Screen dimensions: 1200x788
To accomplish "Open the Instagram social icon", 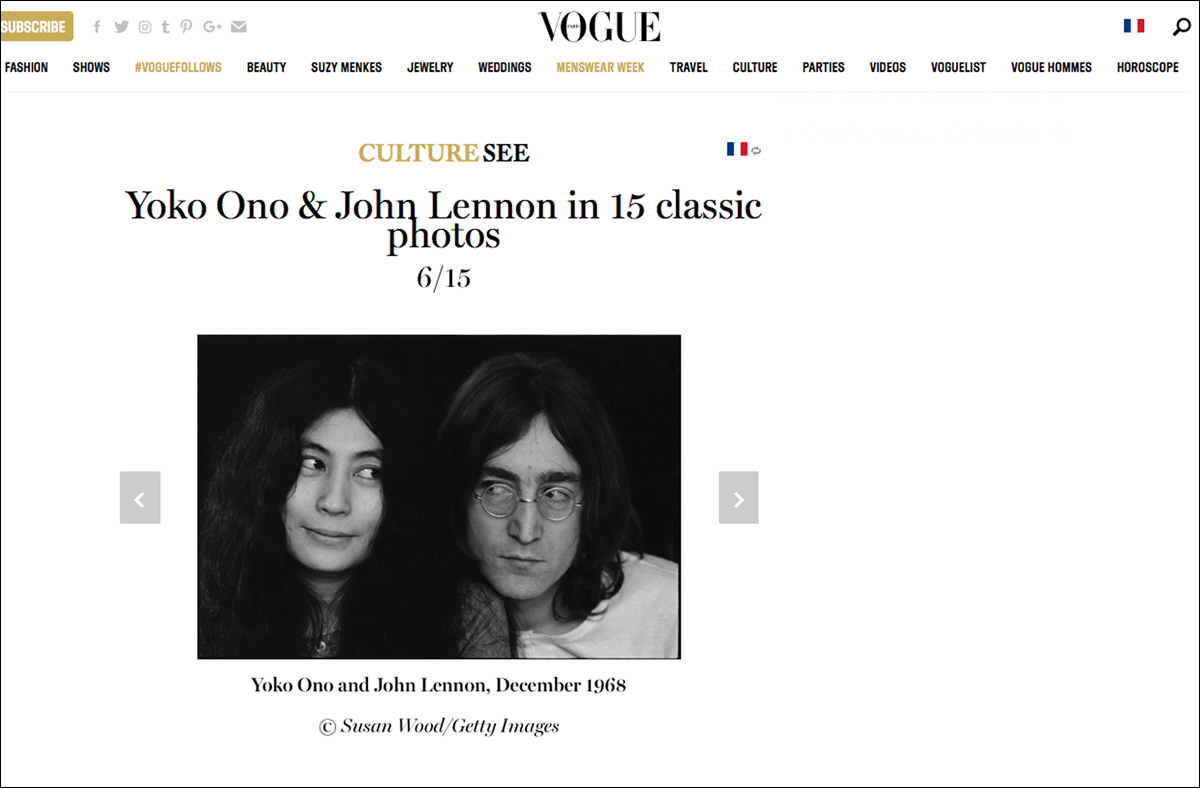I will click(145, 27).
